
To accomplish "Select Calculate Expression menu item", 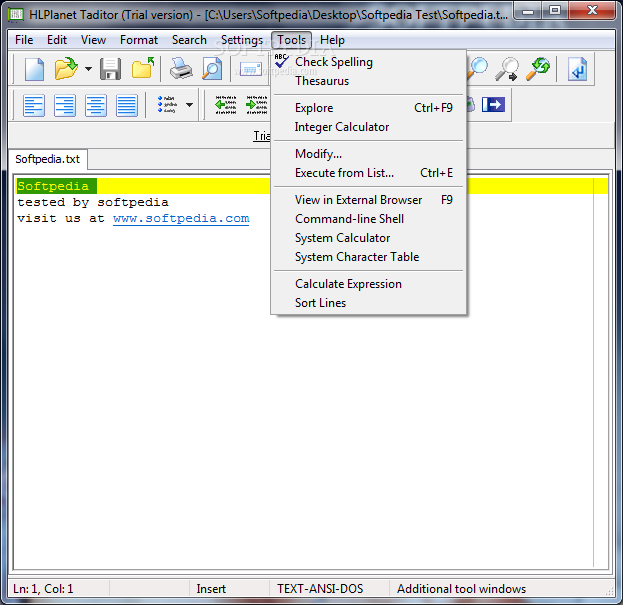I will pyautogui.click(x=368, y=284).
